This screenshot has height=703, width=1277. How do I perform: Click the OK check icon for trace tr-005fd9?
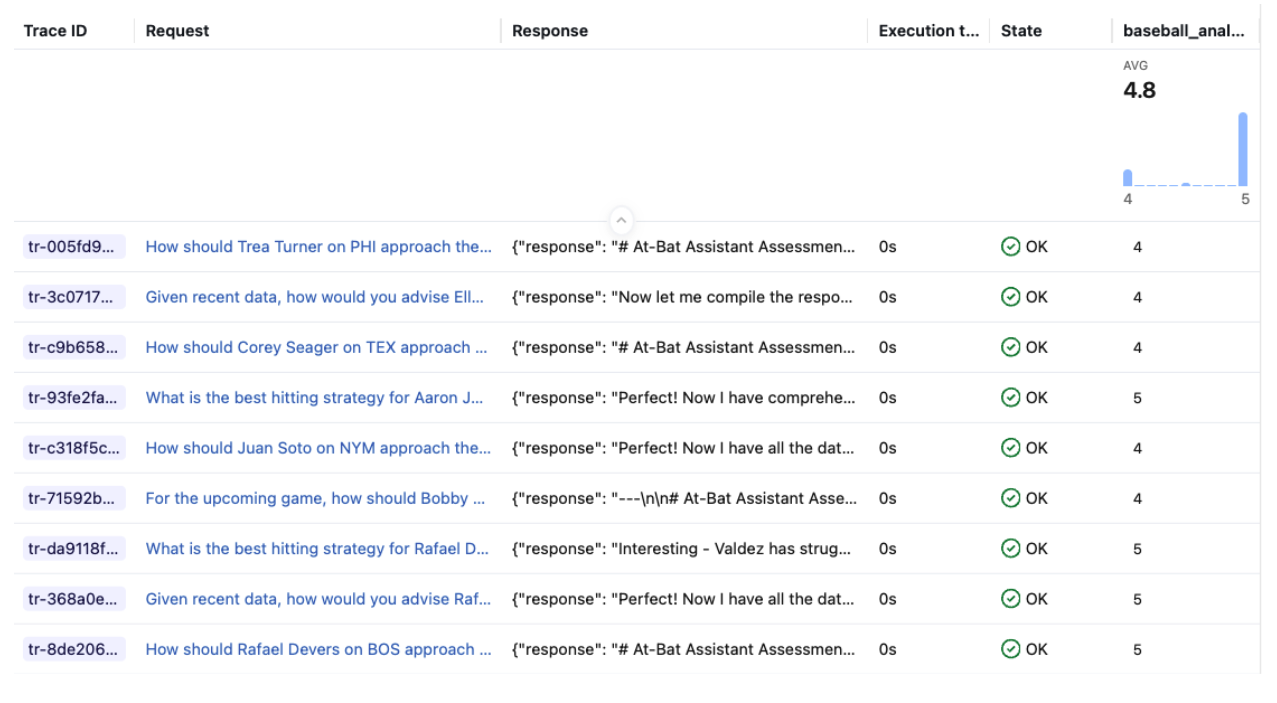pos(1010,247)
